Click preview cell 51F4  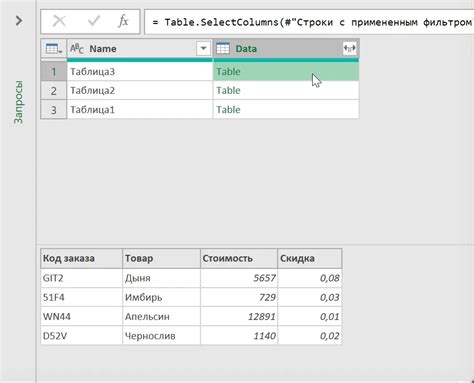tap(82, 297)
